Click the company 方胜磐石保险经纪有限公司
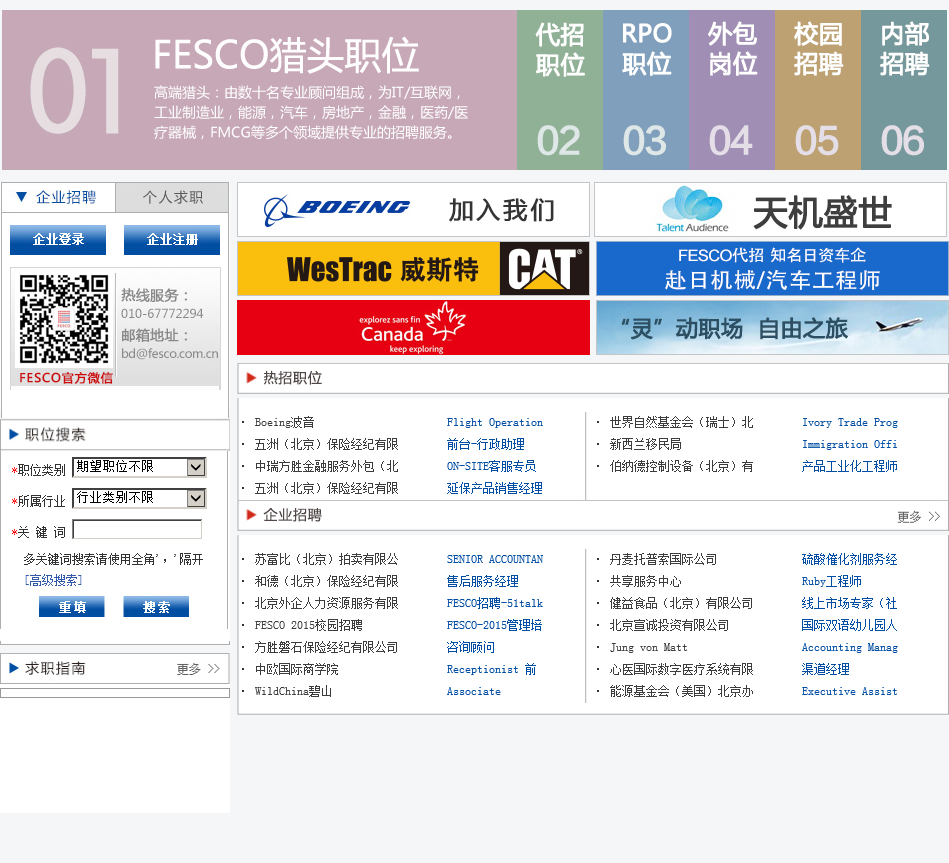The image size is (949, 863). click(x=326, y=648)
